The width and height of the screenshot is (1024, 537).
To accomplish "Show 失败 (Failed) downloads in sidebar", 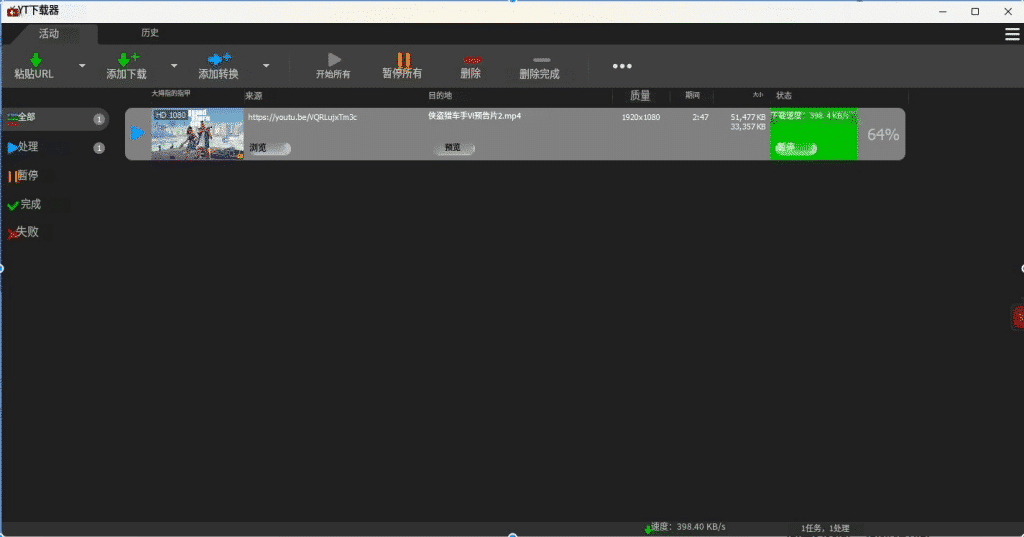I will click(x=28, y=232).
